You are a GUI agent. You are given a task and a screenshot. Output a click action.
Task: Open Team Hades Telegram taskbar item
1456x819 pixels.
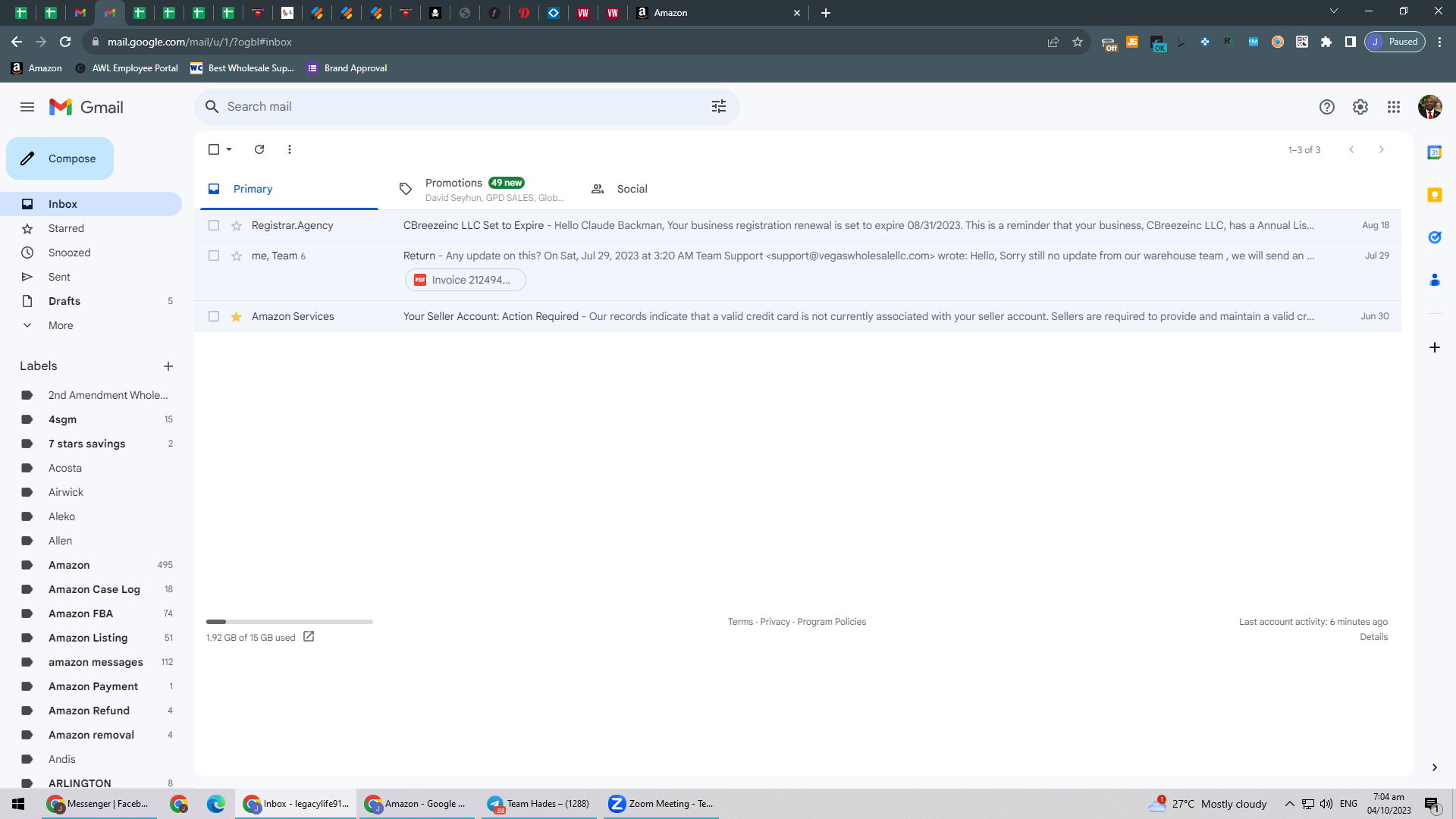click(539, 804)
